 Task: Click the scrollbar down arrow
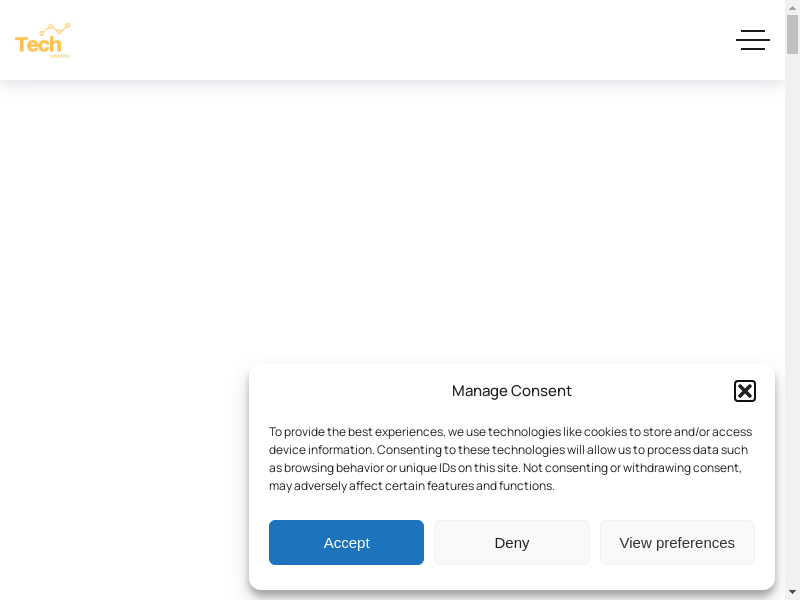[x=792, y=592]
